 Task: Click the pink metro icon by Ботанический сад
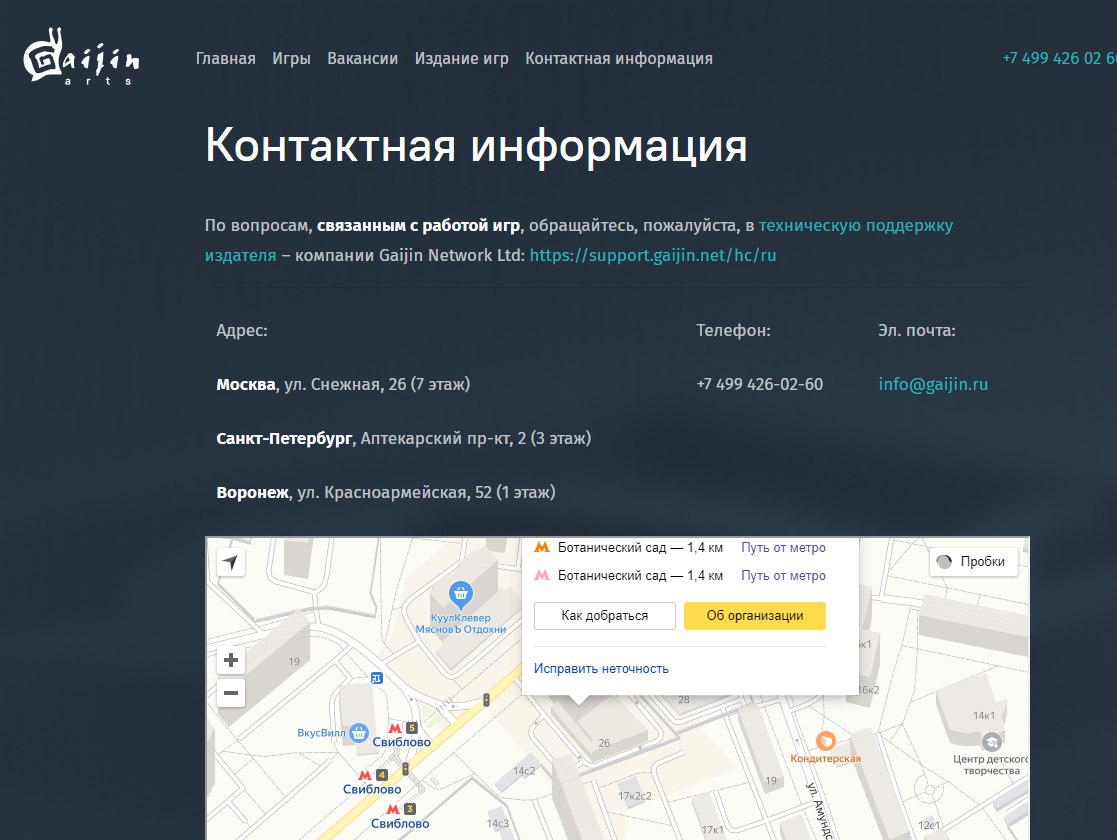pyautogui.click(x=542, y=575)
